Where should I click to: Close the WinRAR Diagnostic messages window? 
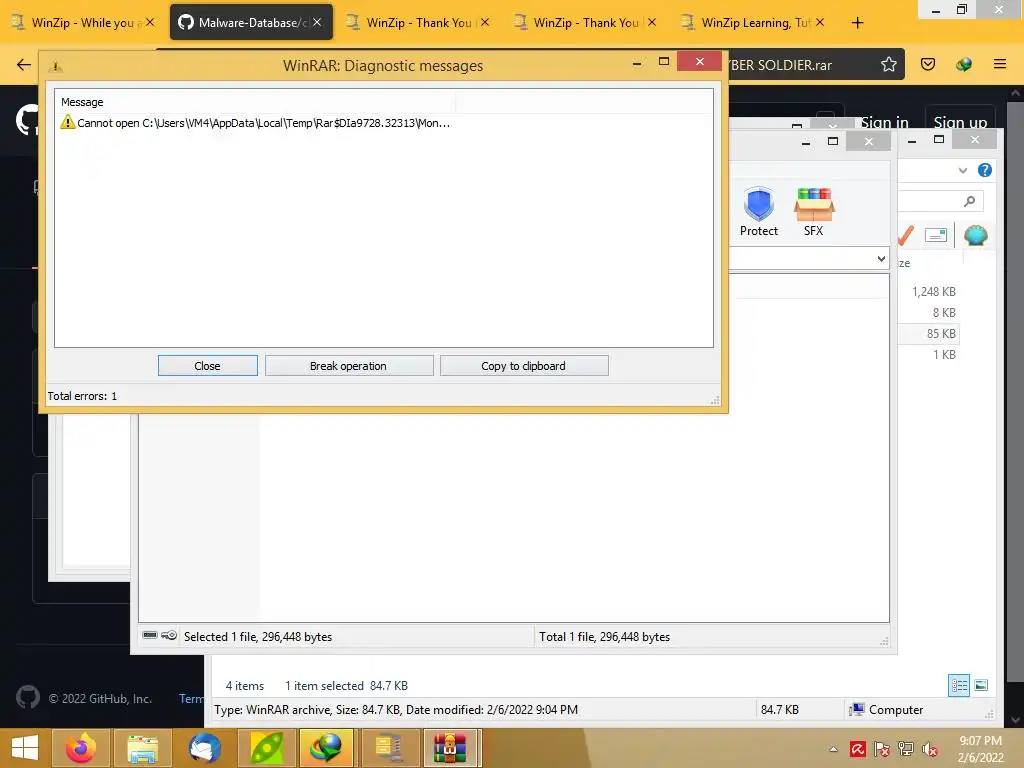699,61
